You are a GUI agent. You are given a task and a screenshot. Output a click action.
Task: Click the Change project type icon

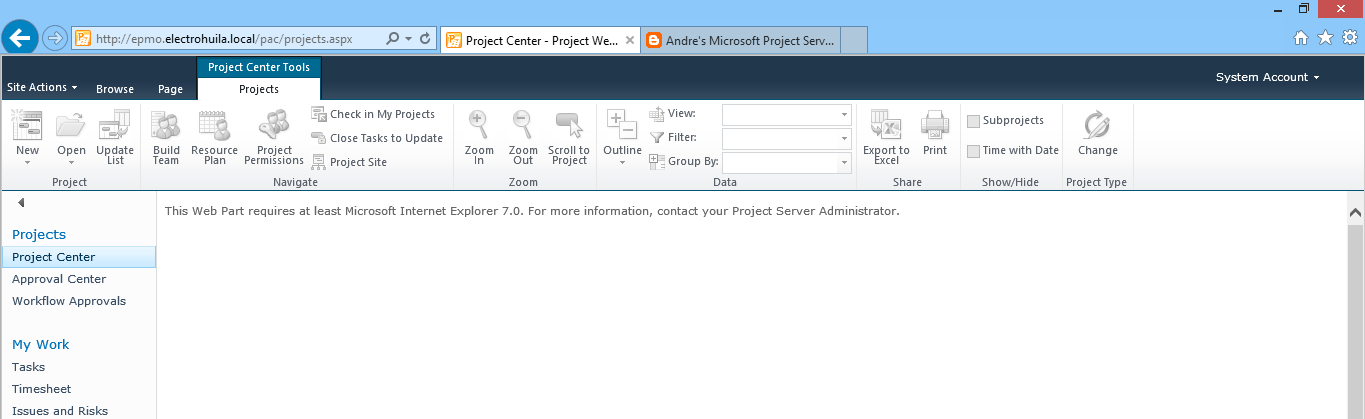pyautogui.click(x=1097, y=127)
